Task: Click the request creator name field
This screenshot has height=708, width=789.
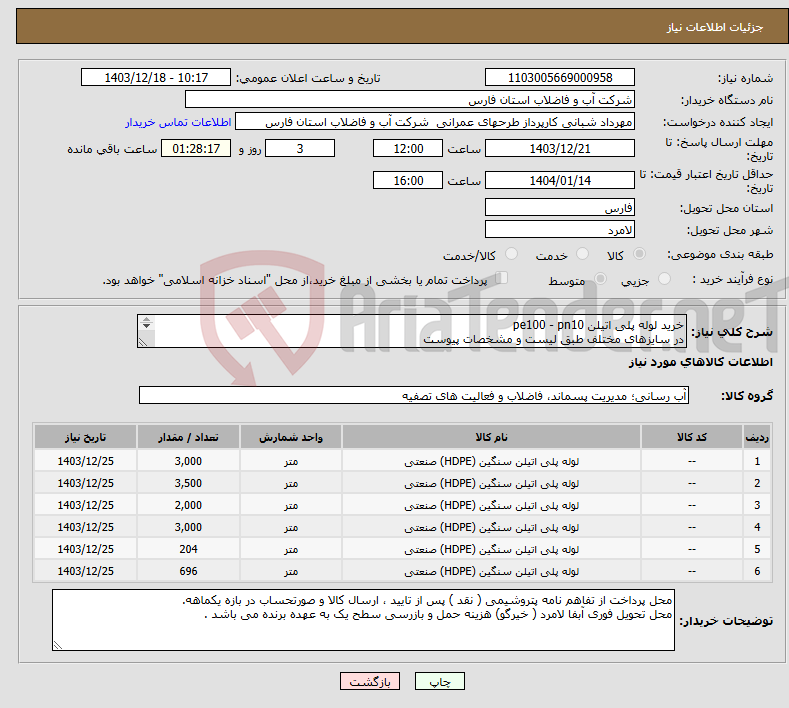Action: click(435, 122)
